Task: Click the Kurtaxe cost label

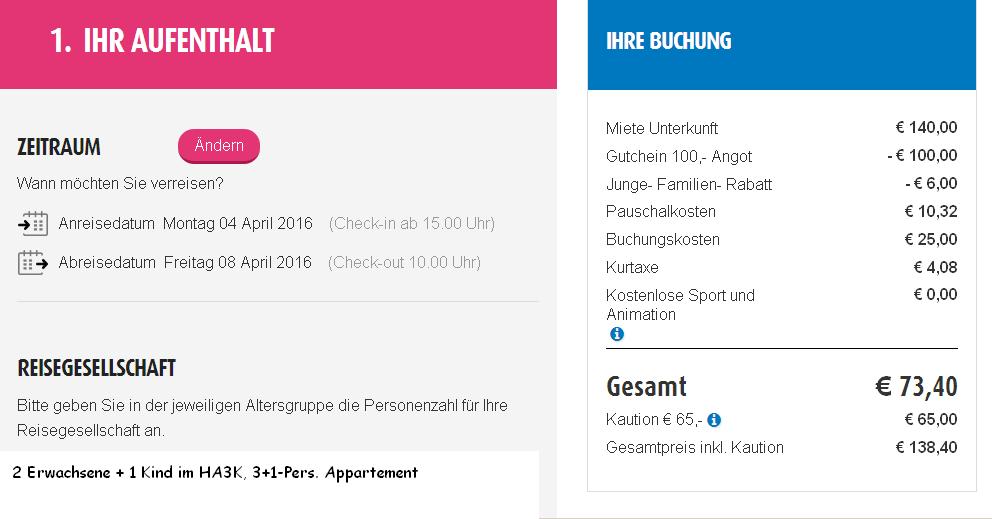Action: pyautogui.click(x=632, y=268)
